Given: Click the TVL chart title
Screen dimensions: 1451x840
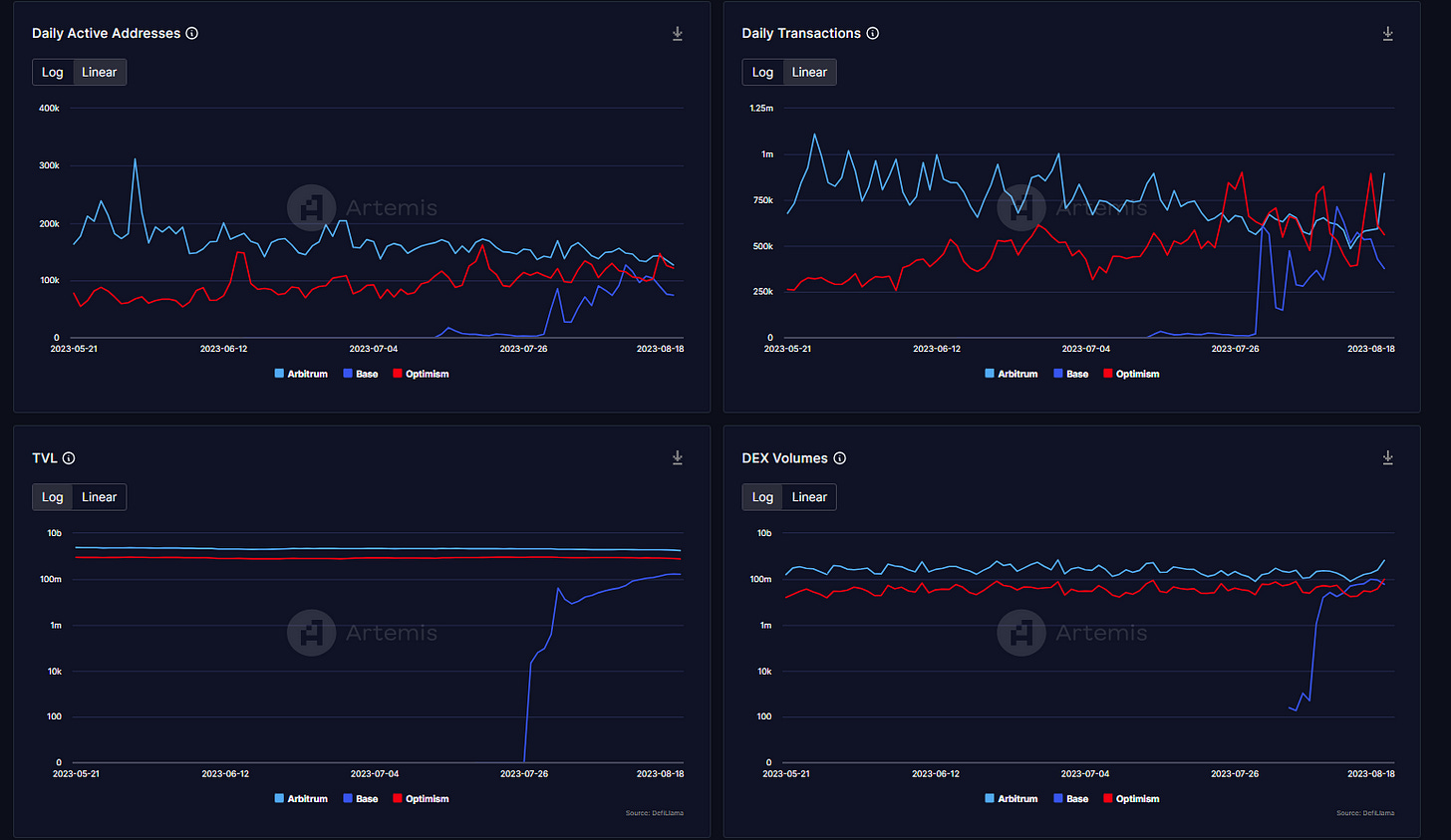Looking at the screenshot, I should 45,458.
